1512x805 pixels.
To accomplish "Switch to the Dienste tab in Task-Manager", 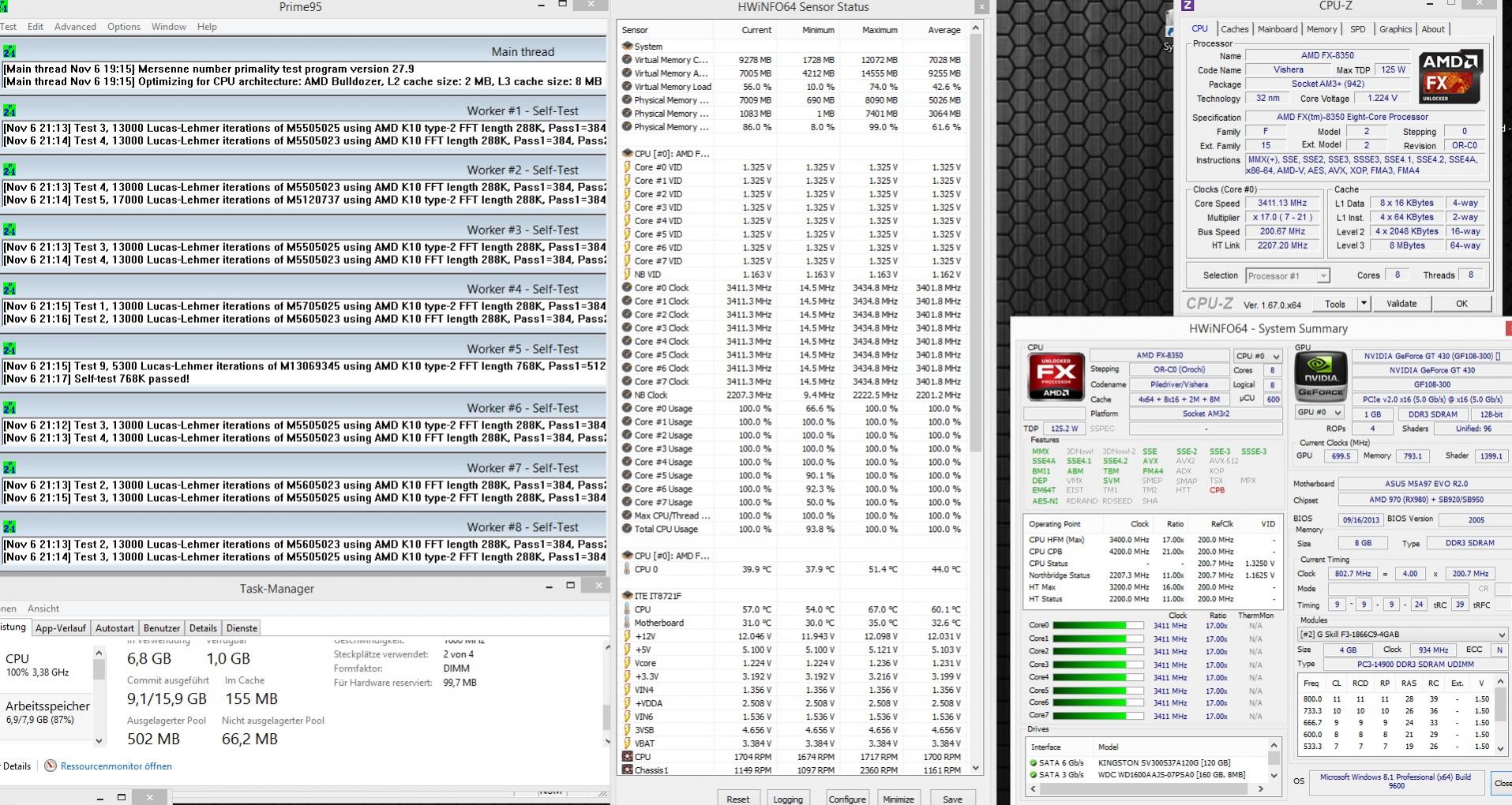I will coord(242,628).
